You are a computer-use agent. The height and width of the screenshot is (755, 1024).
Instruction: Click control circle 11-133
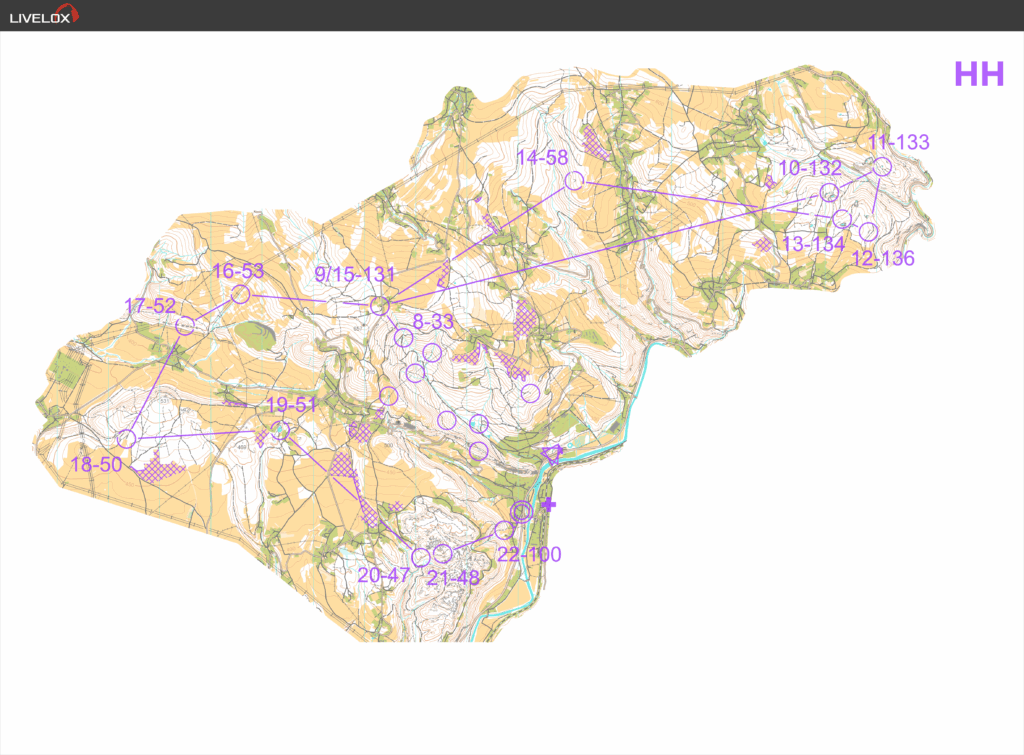881,167
